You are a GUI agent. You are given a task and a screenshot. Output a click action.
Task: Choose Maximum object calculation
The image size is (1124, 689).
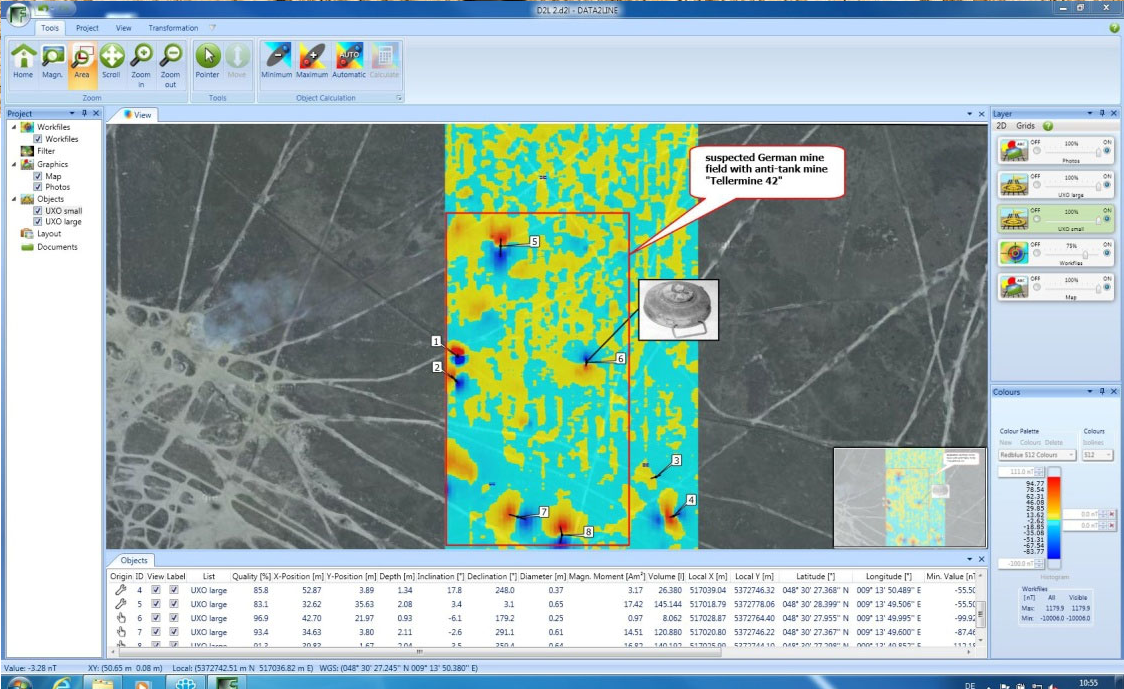312,60
